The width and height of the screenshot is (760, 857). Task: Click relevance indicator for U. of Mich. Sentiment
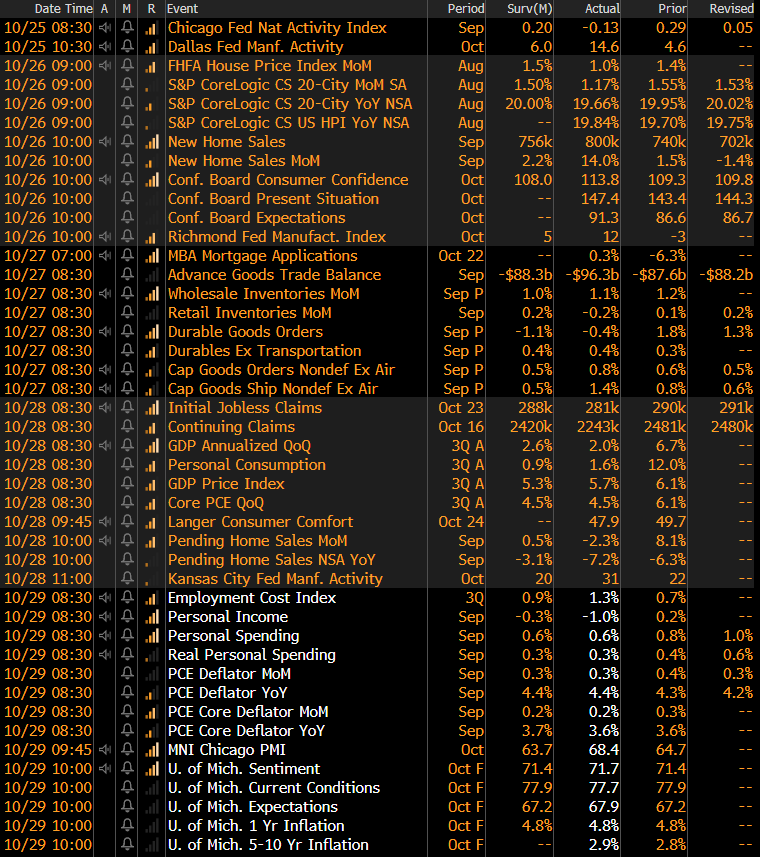click(151, 769)
